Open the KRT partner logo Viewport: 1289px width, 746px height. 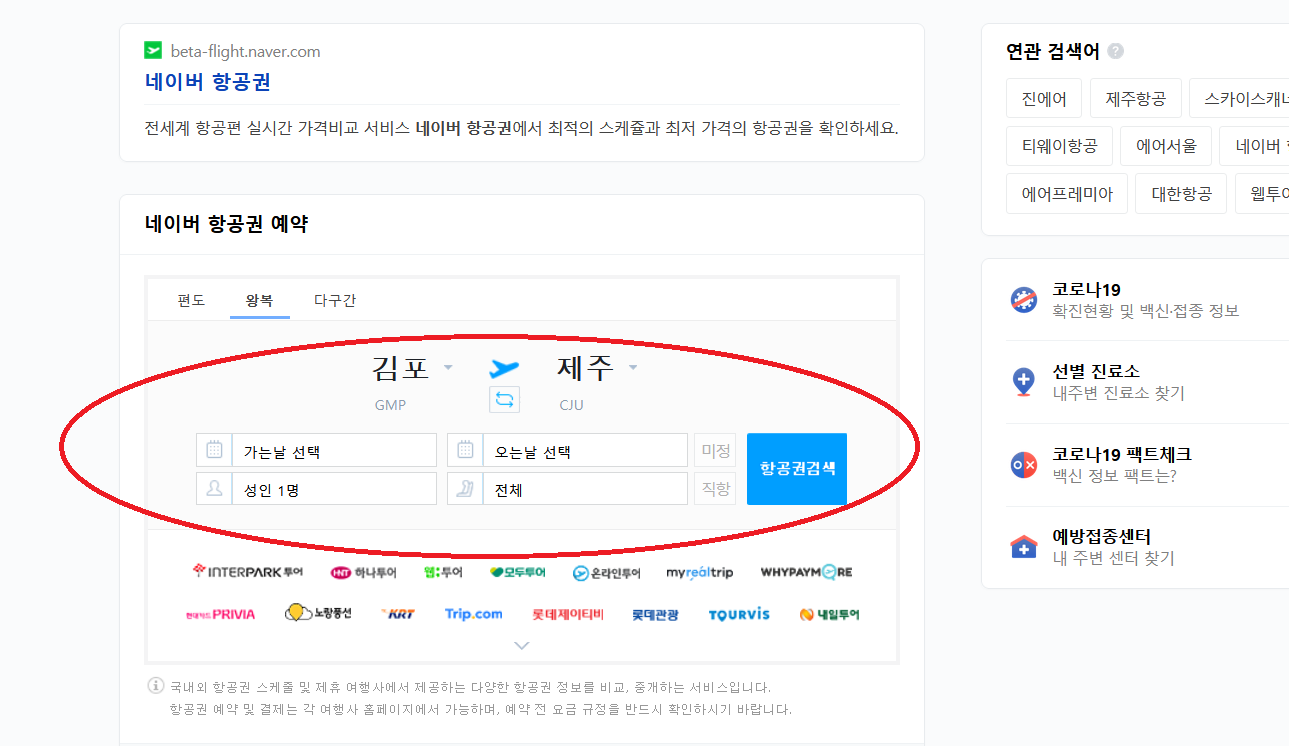(398, 614)
